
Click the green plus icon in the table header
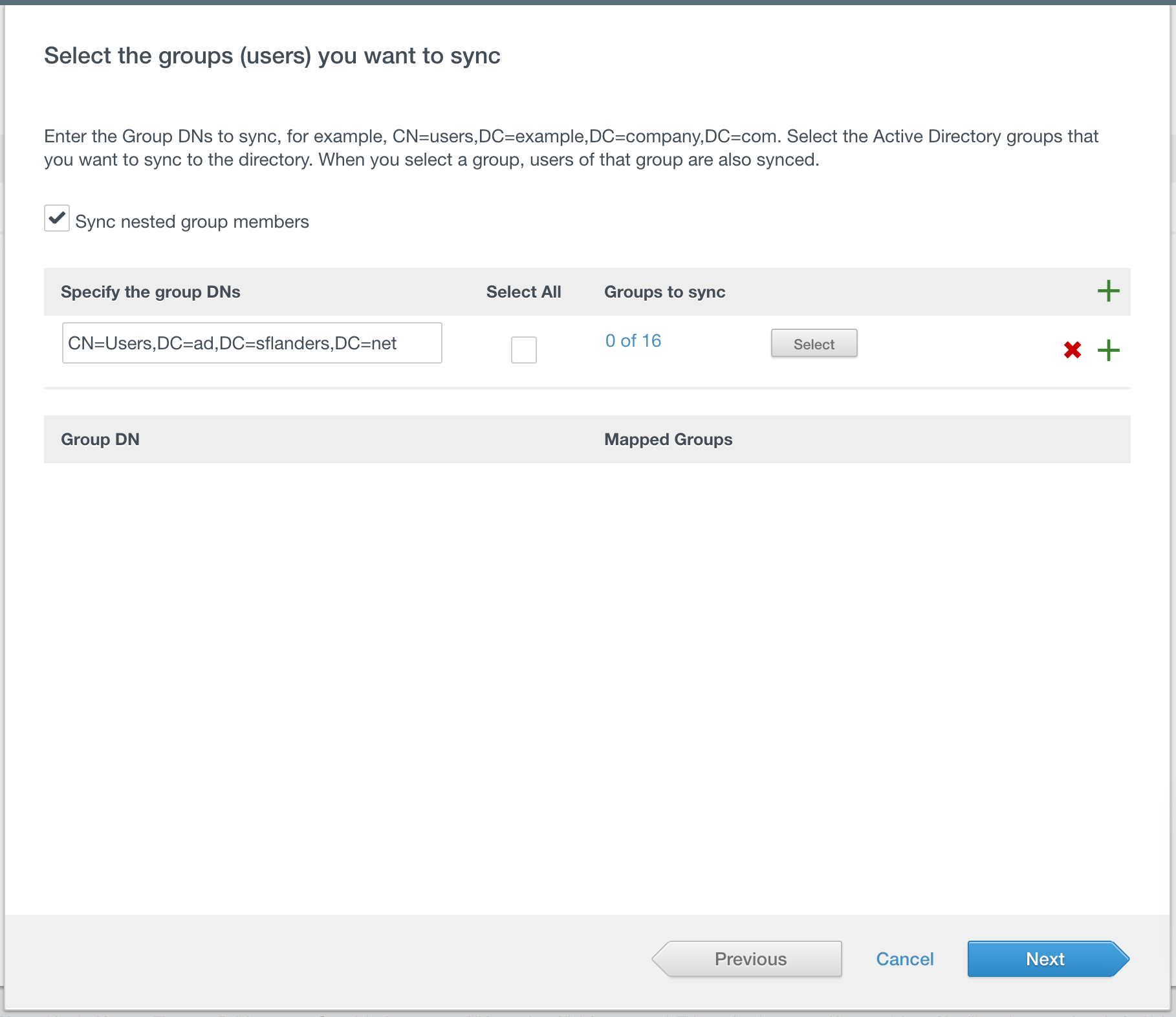point(1108,291)
